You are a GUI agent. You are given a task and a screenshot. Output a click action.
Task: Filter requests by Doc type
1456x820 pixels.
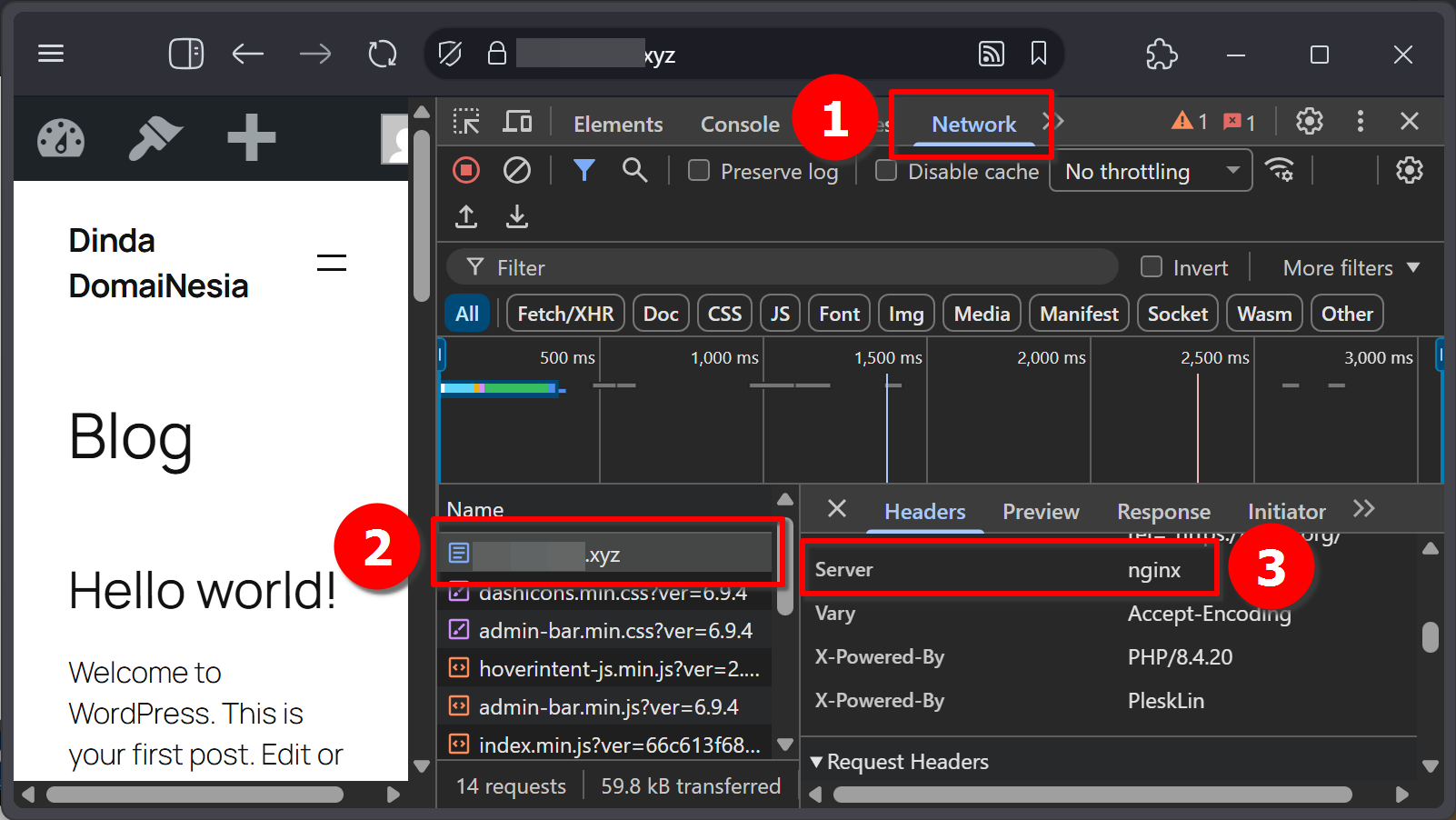(x=661, y=314)
